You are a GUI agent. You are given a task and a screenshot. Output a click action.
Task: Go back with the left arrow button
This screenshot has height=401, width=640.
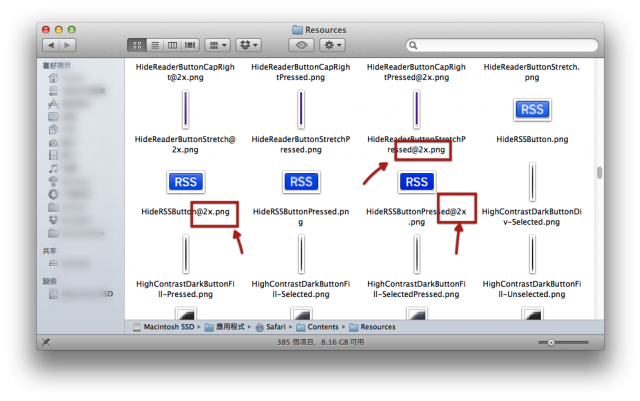51,45
